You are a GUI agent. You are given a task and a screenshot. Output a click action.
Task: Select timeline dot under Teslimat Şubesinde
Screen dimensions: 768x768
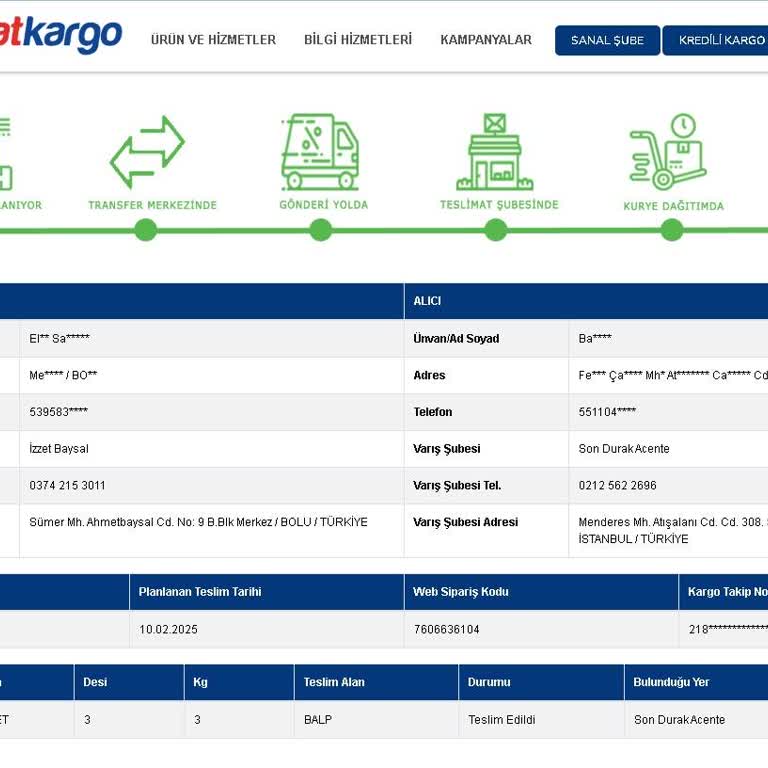pos(496,230)
